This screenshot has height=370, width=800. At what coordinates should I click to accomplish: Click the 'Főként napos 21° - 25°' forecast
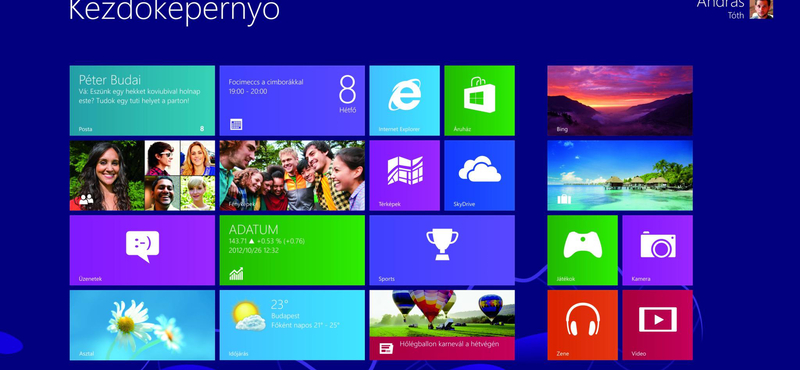click(305, 325)
